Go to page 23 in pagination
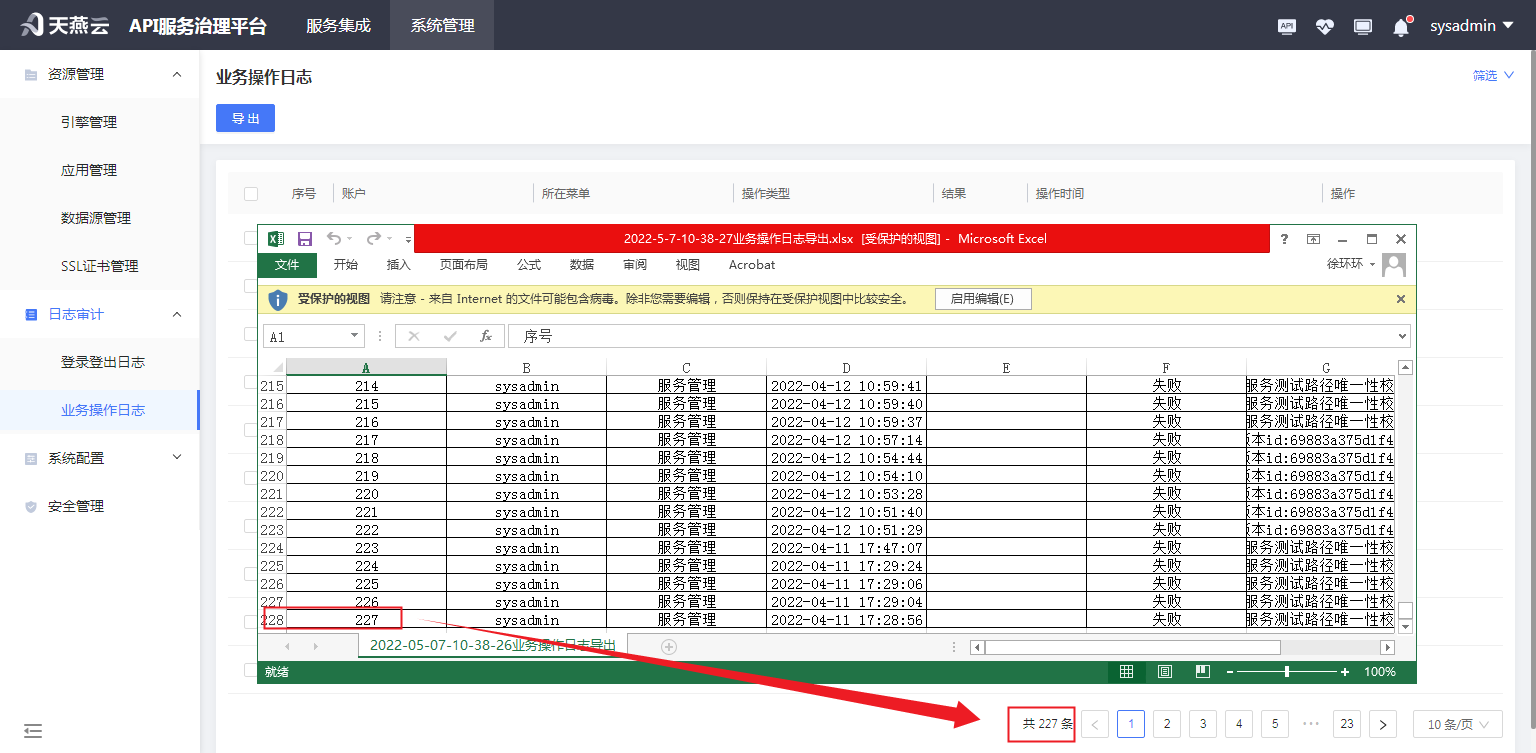This screenshot has height=753, width=1536. click(x=1346, y=723)
